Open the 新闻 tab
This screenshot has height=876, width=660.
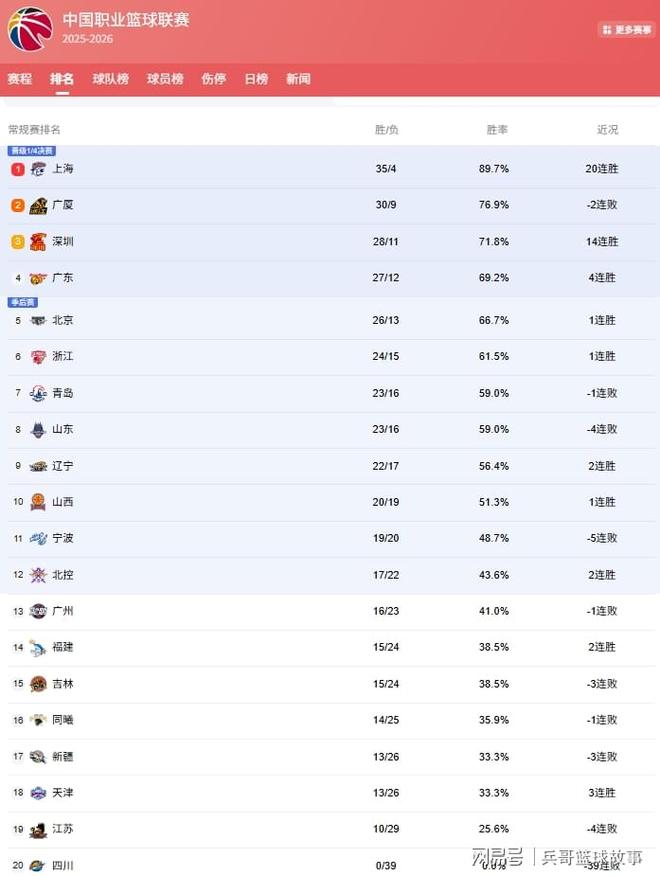(298, 79)
